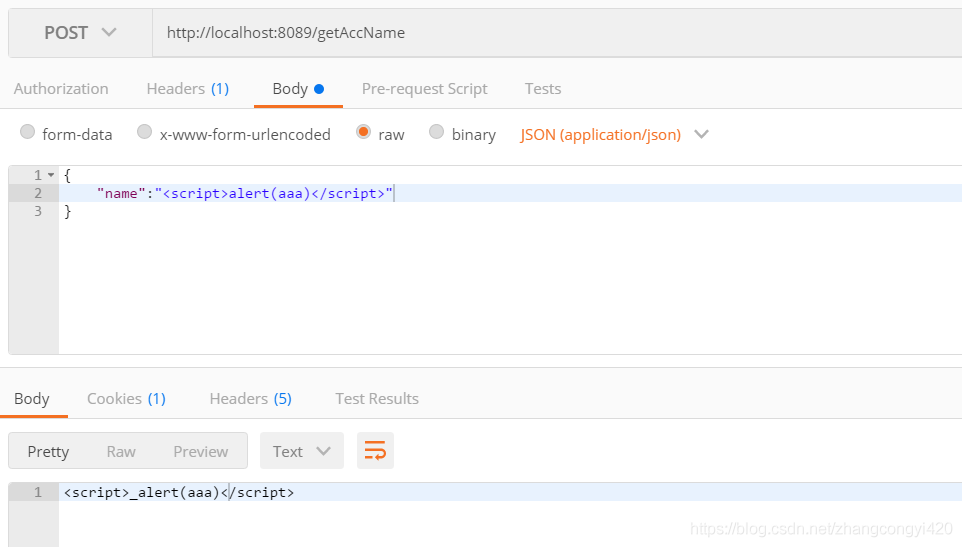Switch response view to Preview

(x=200, y=451)
